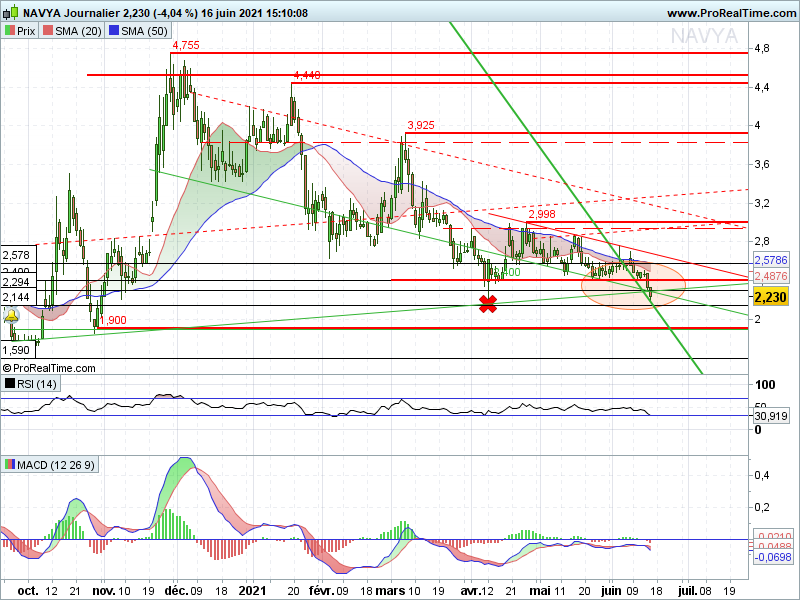Screen dimensions: 800x600
Task: Click the mai date axis label
Action: click(x=540, y=591)
